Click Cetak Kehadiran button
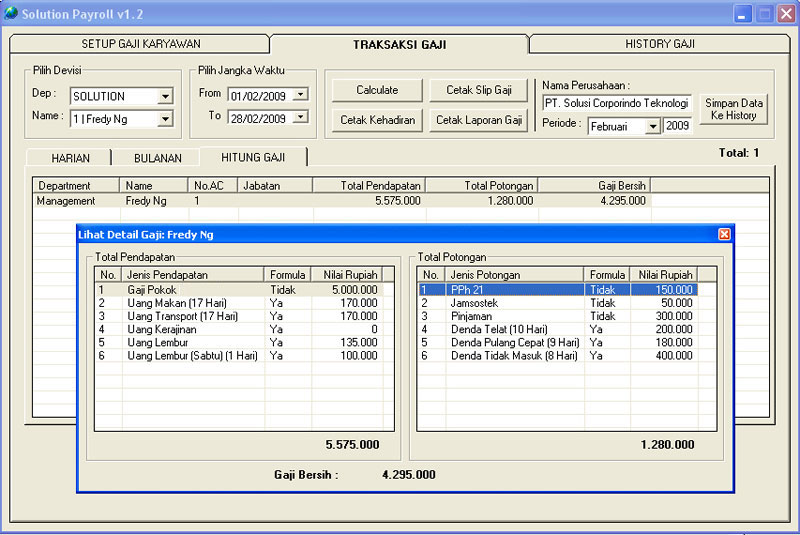The image size is (800, 535). point(377,120)
